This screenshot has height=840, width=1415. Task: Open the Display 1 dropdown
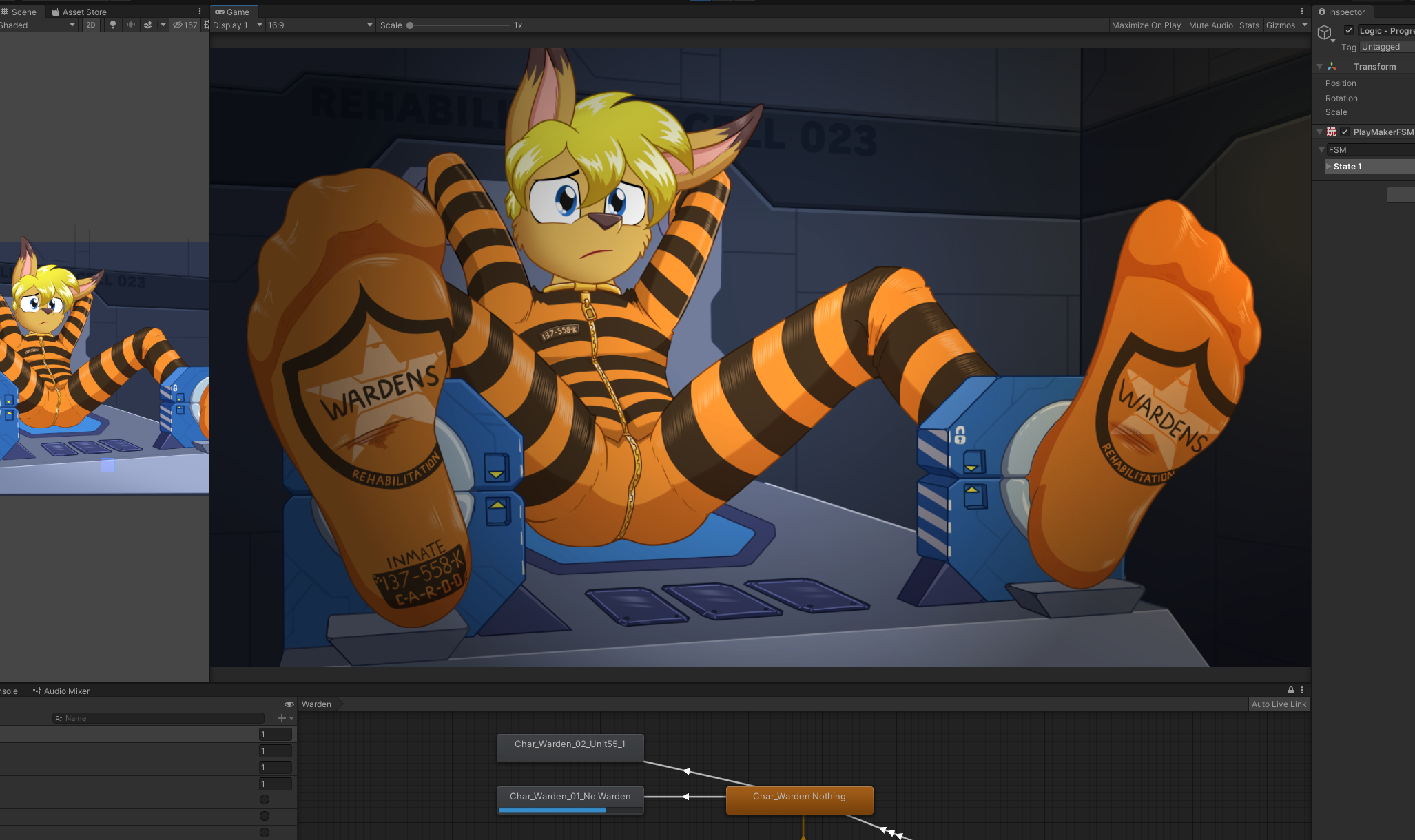(x=237, y=25)
